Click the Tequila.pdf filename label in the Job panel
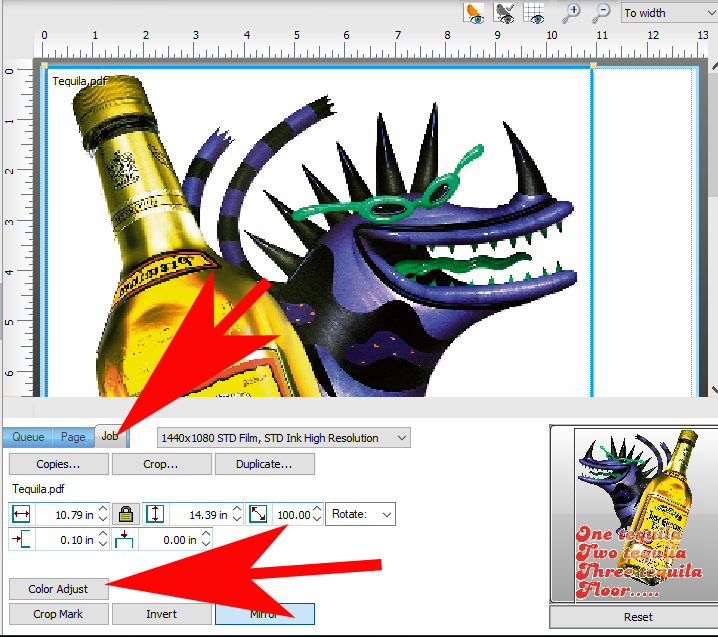Image resolution: width=718 pixels, height=637 pixels. point(38,489)
